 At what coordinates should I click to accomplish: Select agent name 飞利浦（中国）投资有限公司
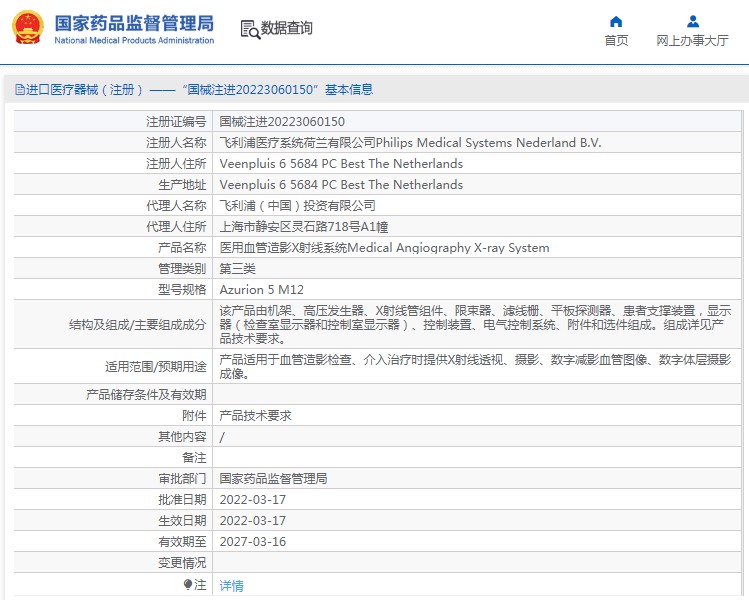click(297, 206)
